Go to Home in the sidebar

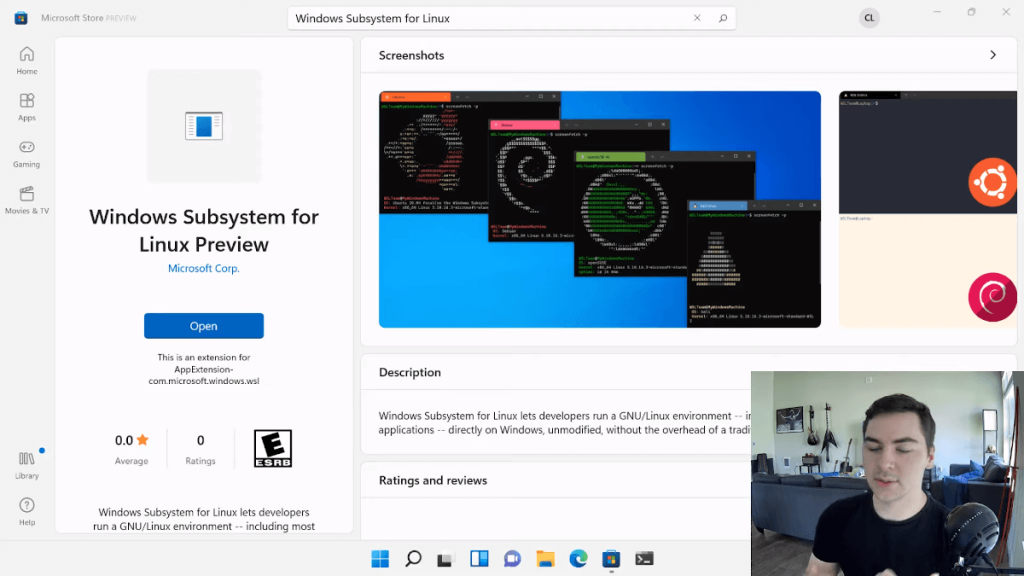[27, 60]
